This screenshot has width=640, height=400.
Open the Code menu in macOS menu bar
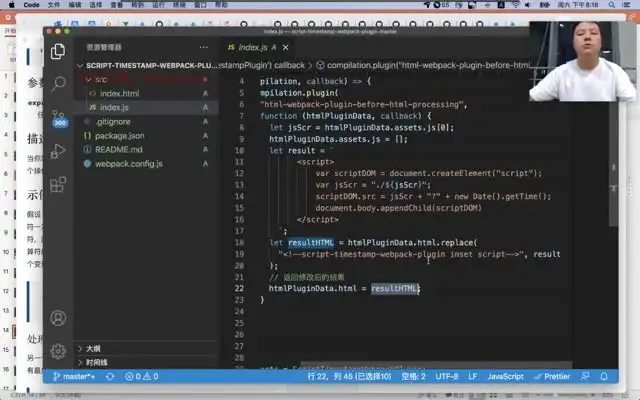31,4
